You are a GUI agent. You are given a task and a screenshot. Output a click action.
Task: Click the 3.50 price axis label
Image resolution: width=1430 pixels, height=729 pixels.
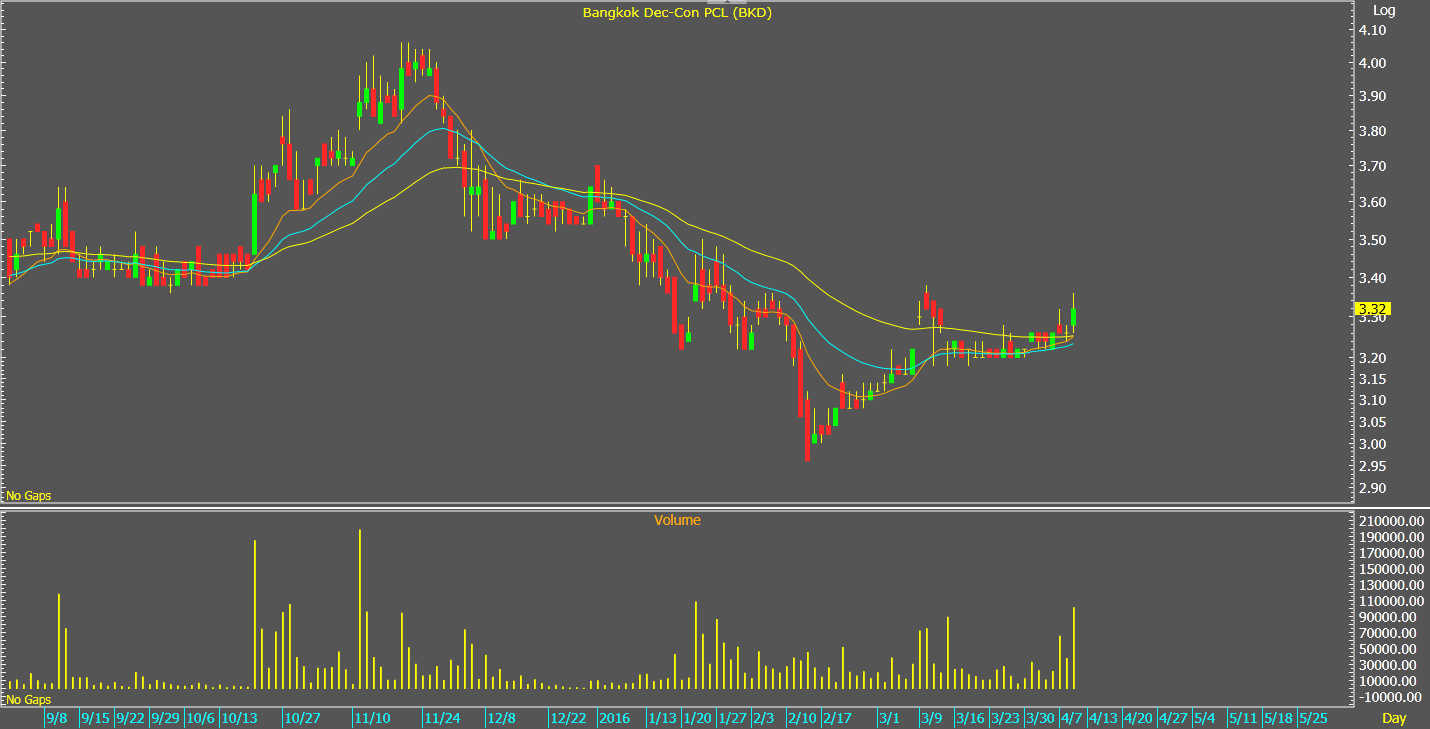pyautogui.click(x=1373, y=240)
